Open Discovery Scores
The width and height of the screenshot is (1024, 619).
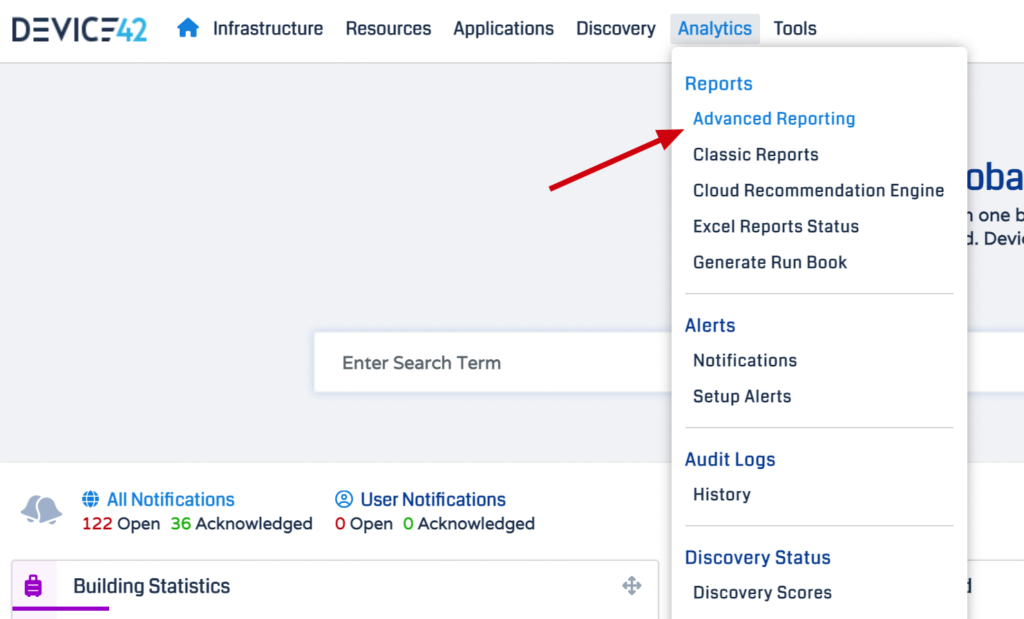click(x=762, y=592)
